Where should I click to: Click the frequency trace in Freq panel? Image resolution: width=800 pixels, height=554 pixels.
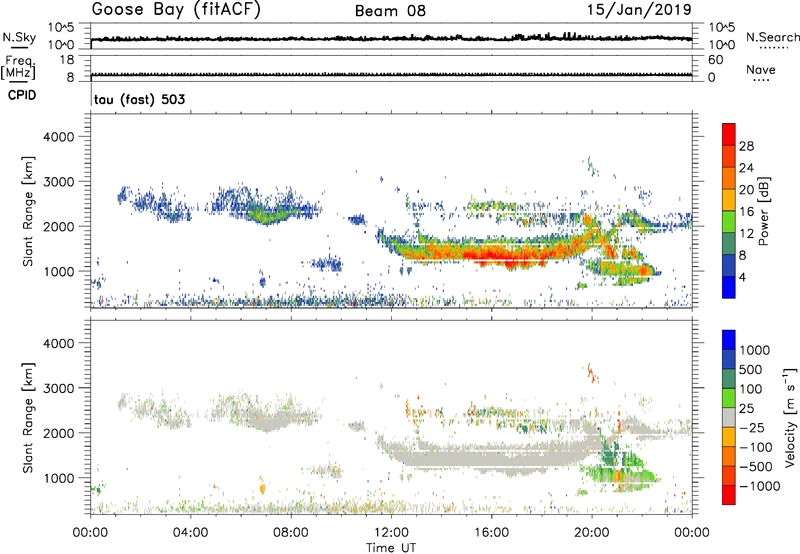[x=391, y=74]
